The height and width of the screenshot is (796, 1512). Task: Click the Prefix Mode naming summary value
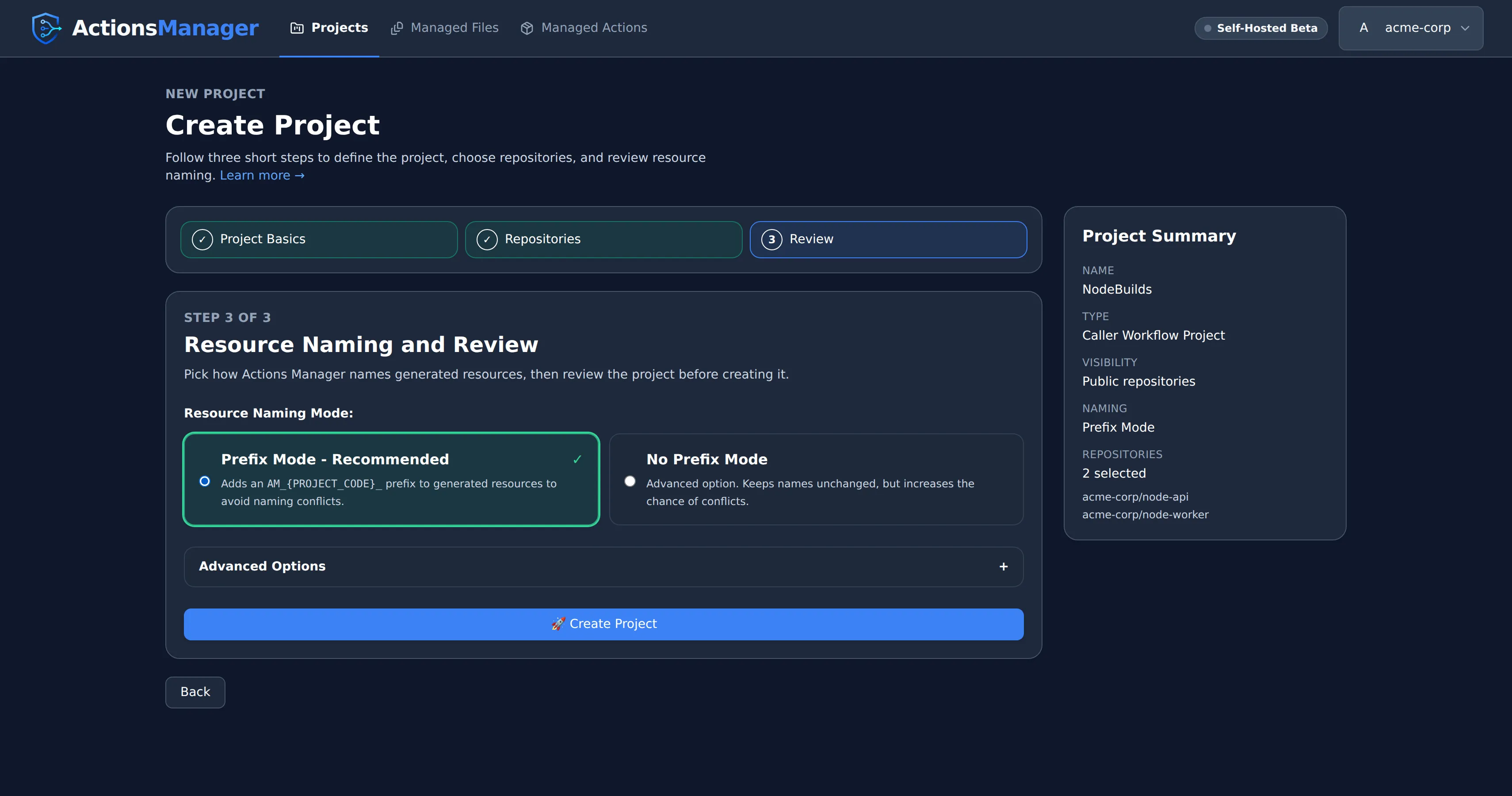[x=1119, y=427]
